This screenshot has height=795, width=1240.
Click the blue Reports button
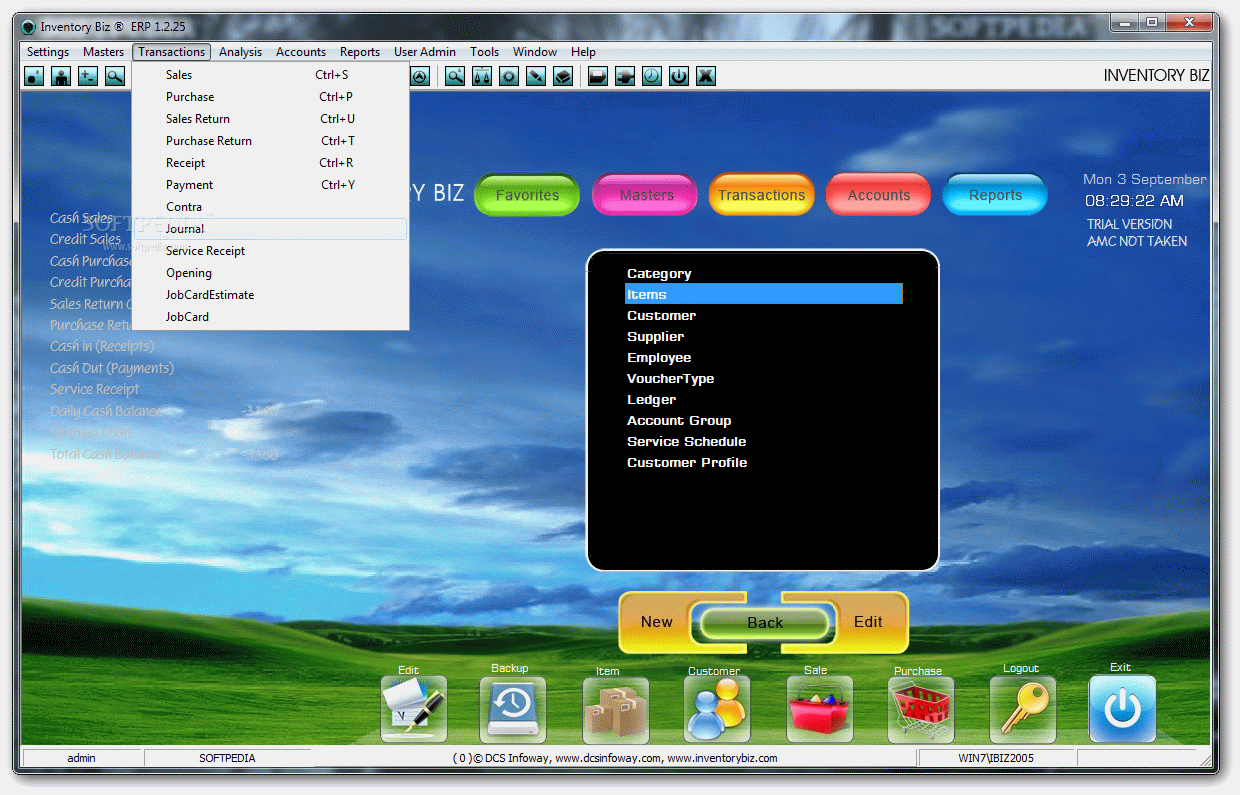pyautogui.click(x=995, y=195)
